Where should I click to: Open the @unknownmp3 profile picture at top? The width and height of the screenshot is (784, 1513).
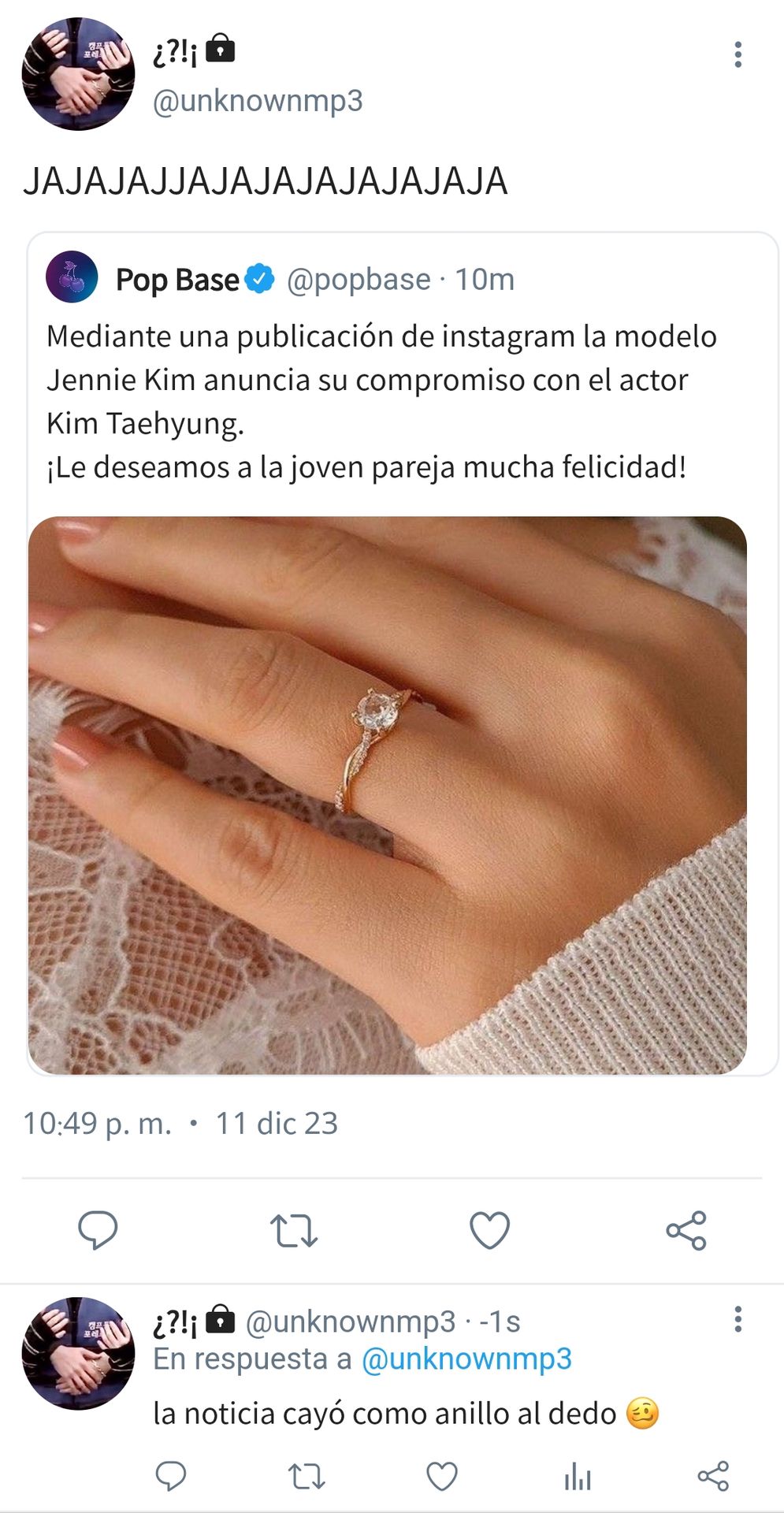point(78,73)
